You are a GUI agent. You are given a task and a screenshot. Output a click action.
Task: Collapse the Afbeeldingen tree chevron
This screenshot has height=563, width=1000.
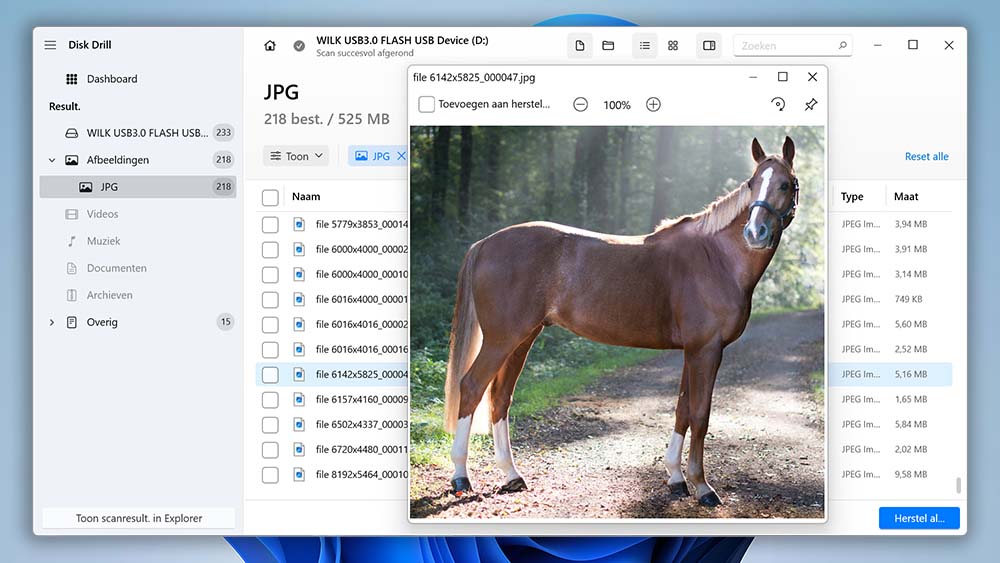point(52,160)
